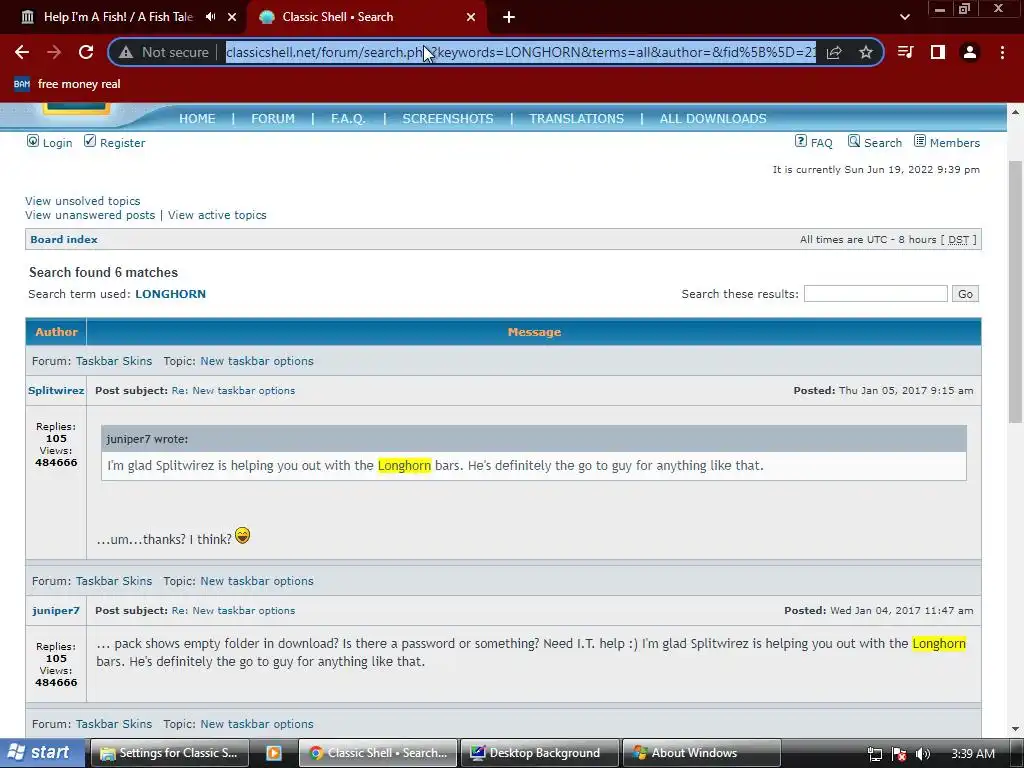Viewport: 1024px width, 768px height.
Task: Click the security flag tray icon
Action: point(899,754)
